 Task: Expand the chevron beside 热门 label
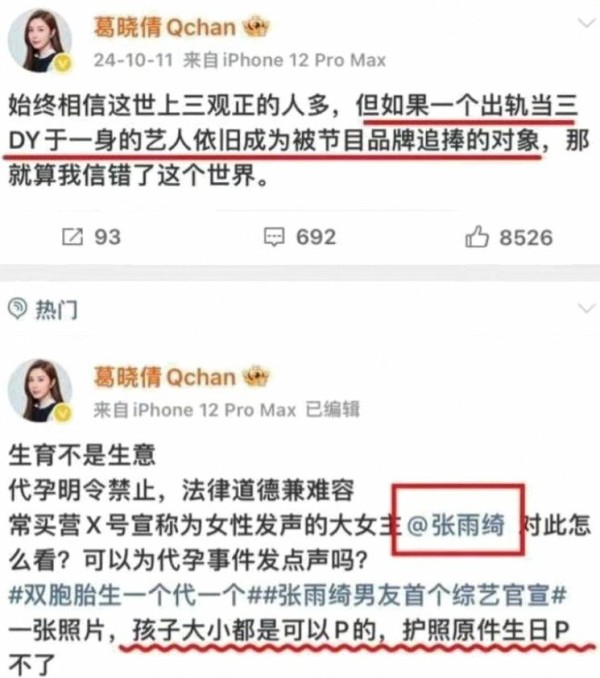(x=587, y=308)
